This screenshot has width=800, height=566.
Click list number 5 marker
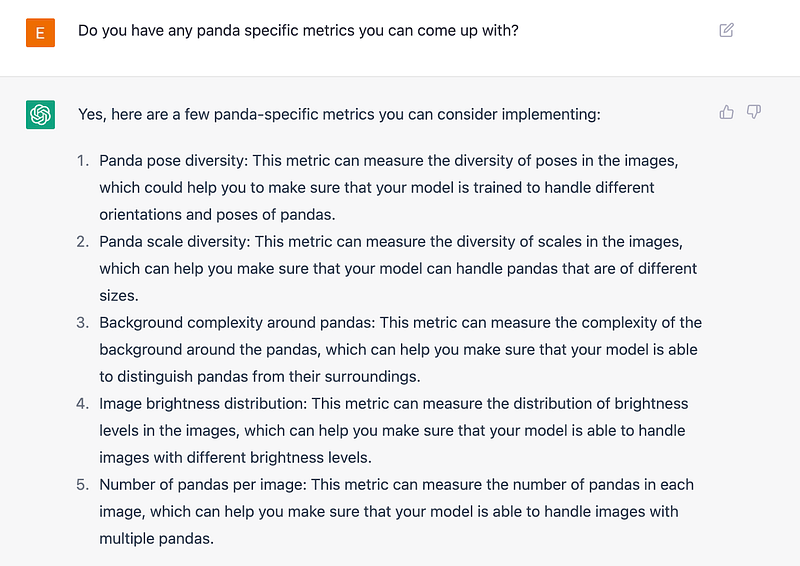coord(83,484)
